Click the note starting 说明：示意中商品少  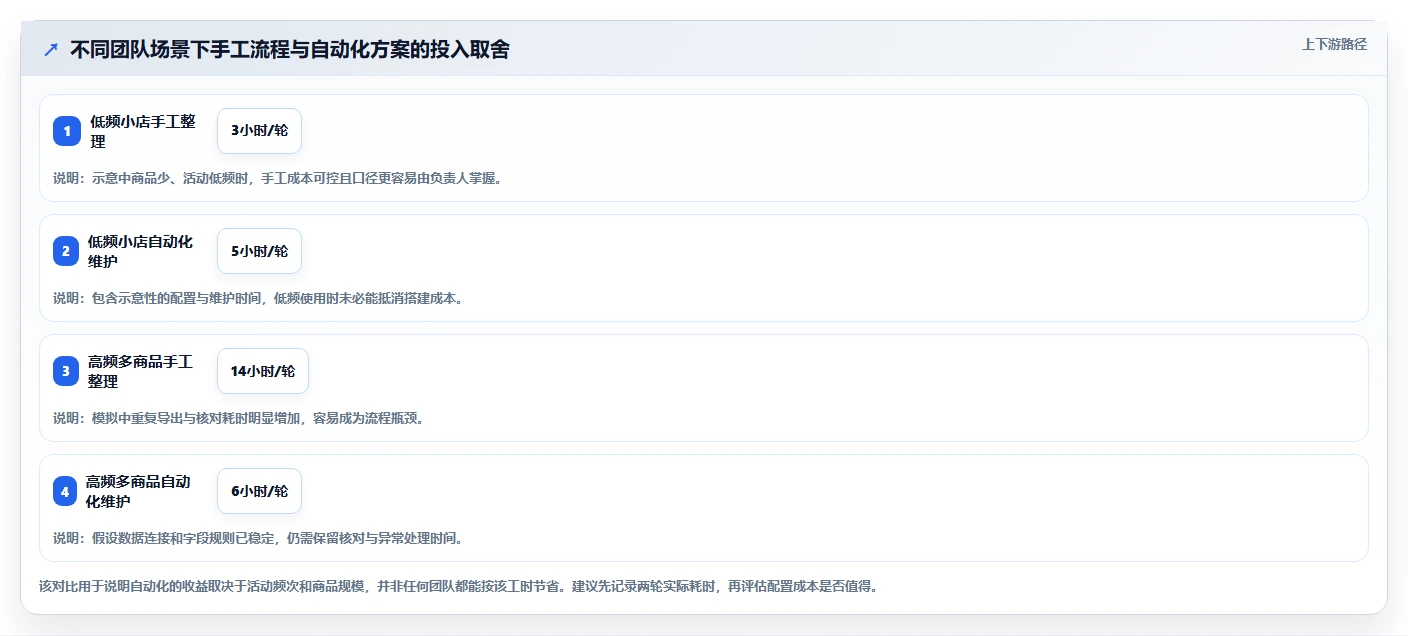[278, 178]
